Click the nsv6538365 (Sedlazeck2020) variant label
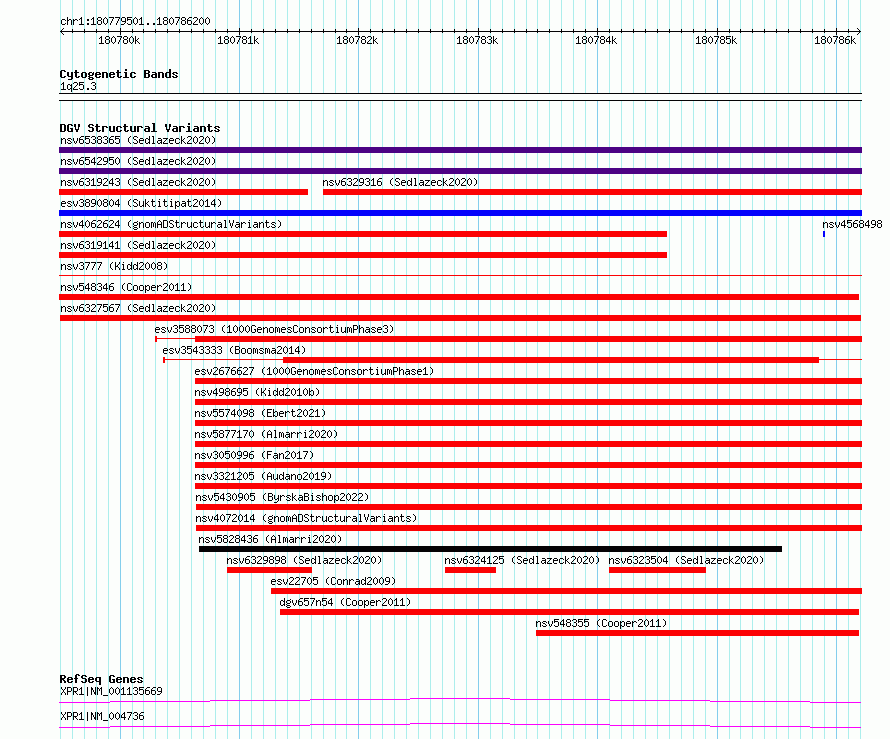The width and height of the screenshot is (890, 739). point(138,140)
